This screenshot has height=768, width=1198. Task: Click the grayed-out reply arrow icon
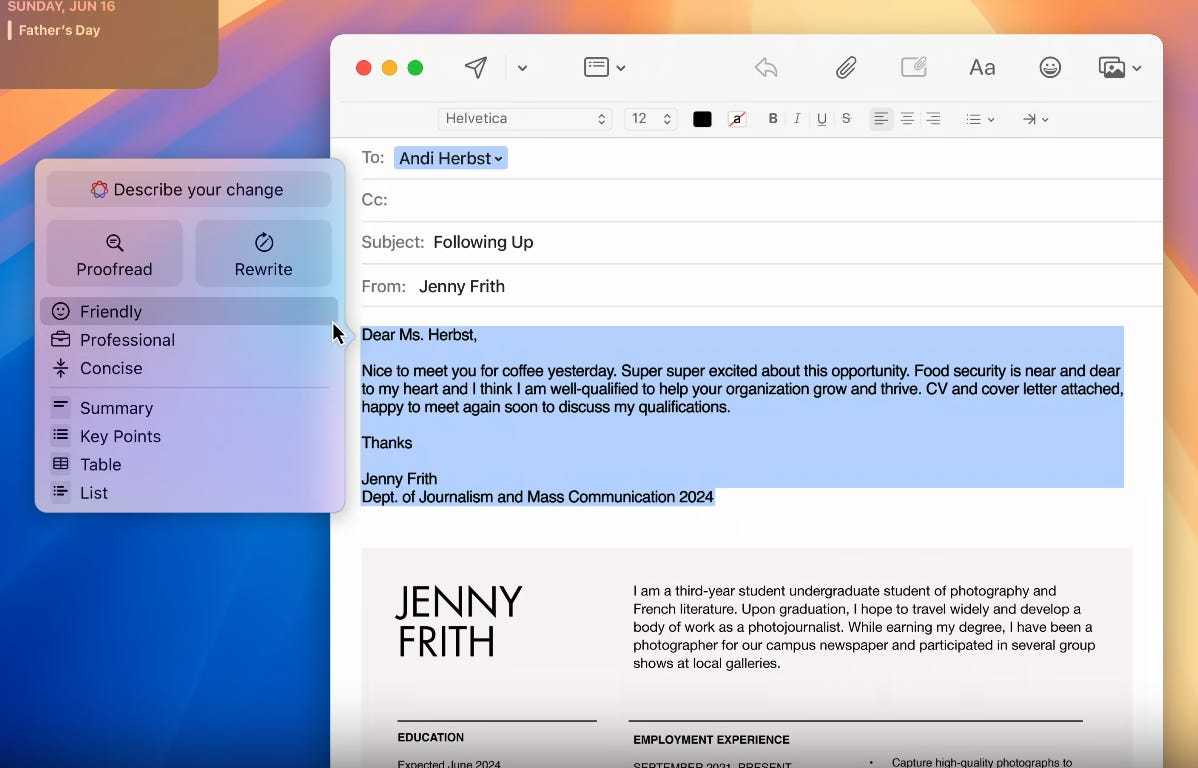pyautogui.click(x=766, y=68)
